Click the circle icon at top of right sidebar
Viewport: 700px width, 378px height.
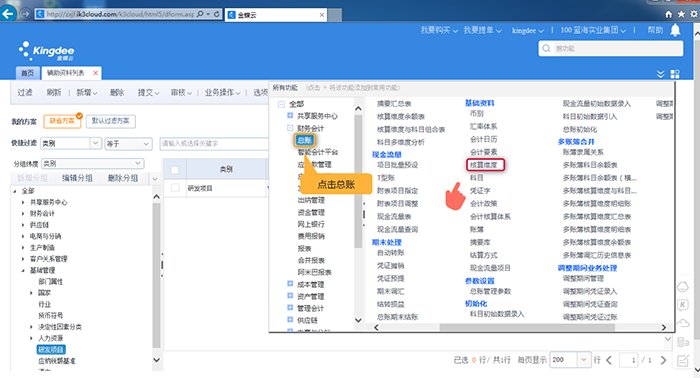click(683, 287)
